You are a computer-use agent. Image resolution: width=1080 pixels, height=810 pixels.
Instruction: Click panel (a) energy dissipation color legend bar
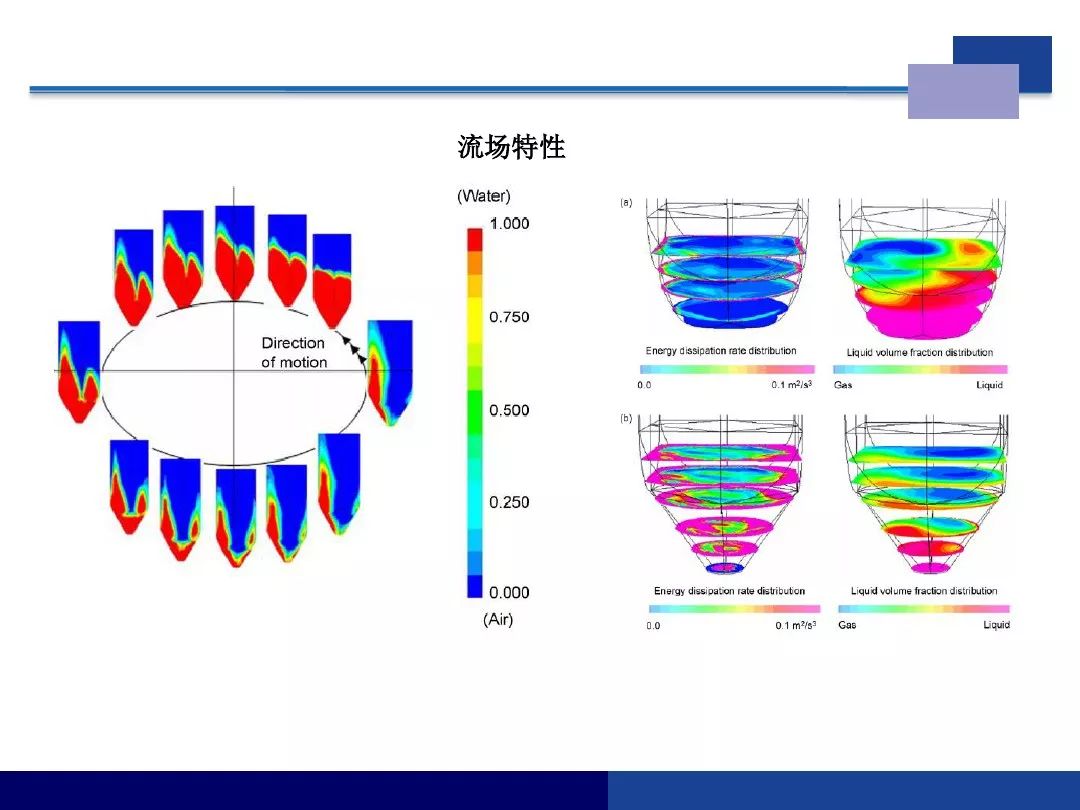point(727,369)
